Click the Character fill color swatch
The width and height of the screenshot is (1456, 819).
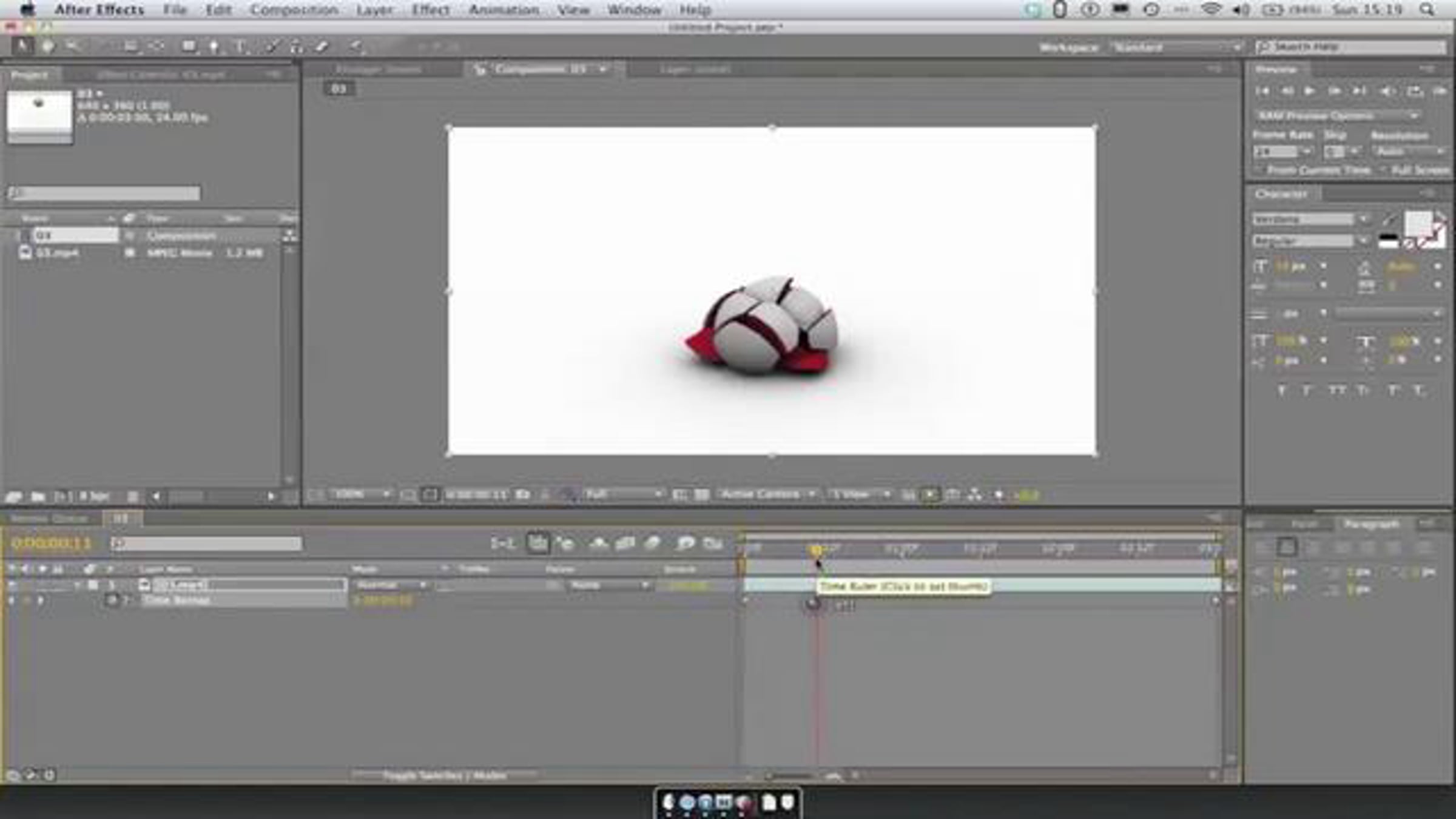pos(1418,223)
